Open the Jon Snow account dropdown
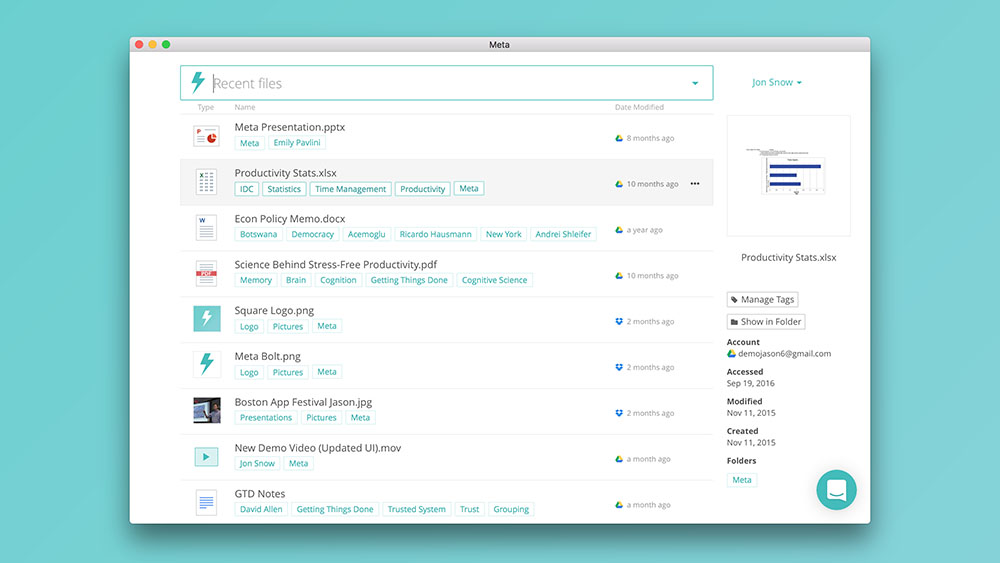The image size is (1000, 563). [777, 83]
